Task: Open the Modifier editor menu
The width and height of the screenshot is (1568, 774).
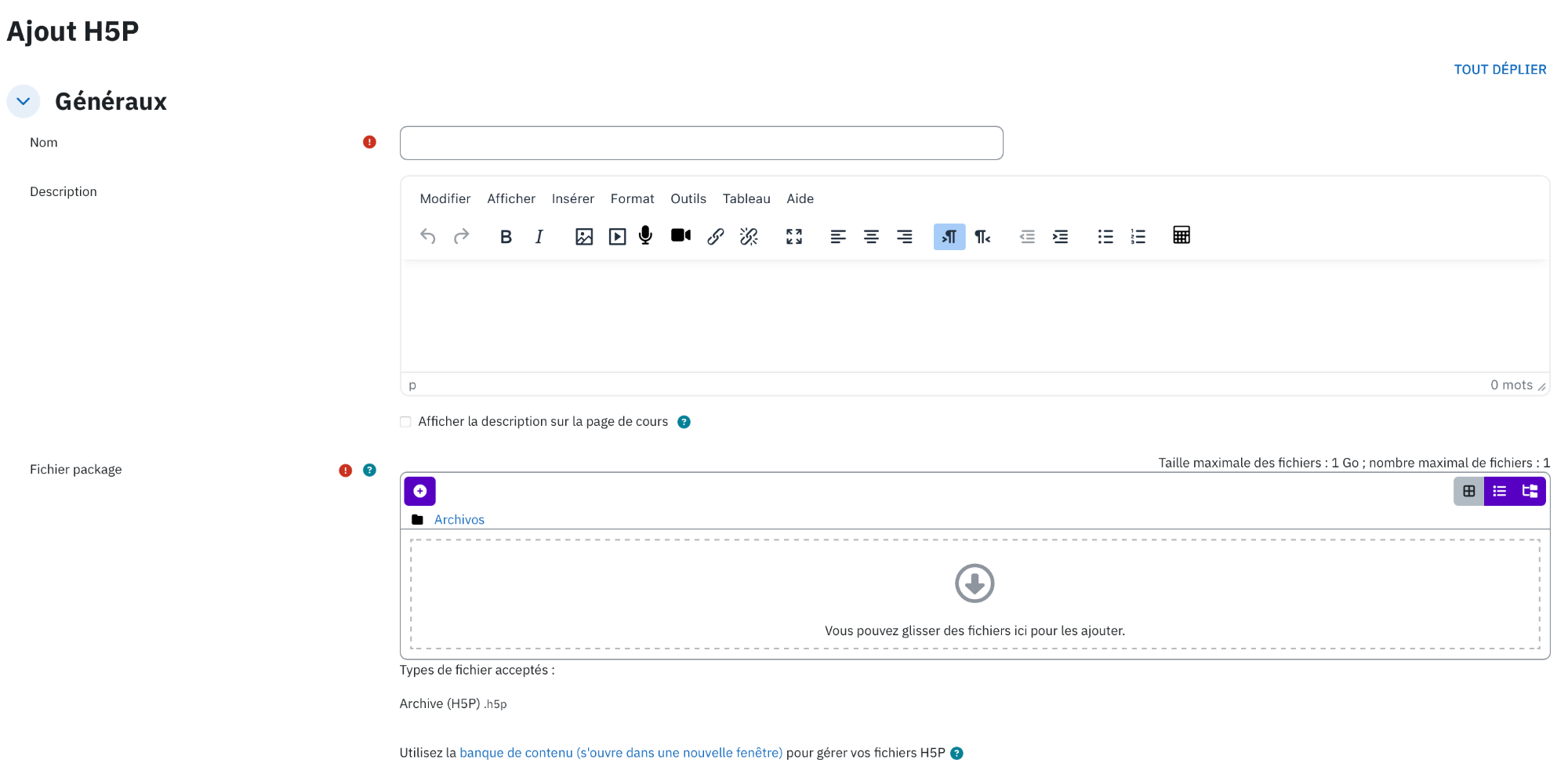Action: coord(445,198)
